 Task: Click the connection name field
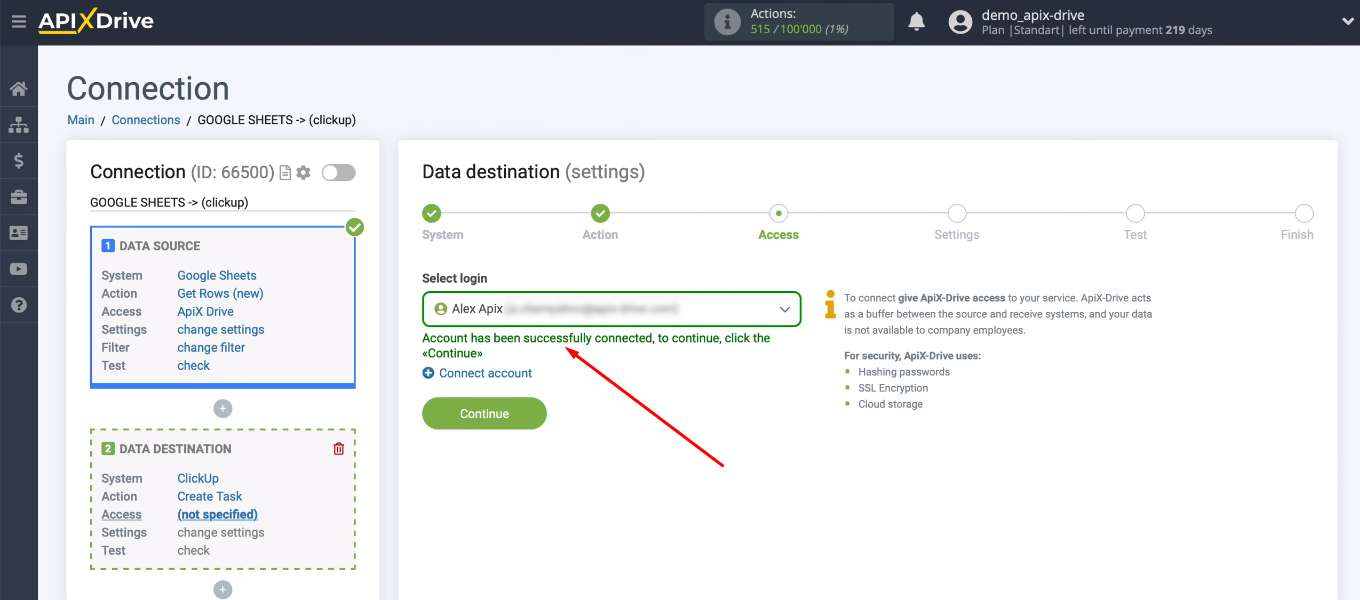[223, 202]
